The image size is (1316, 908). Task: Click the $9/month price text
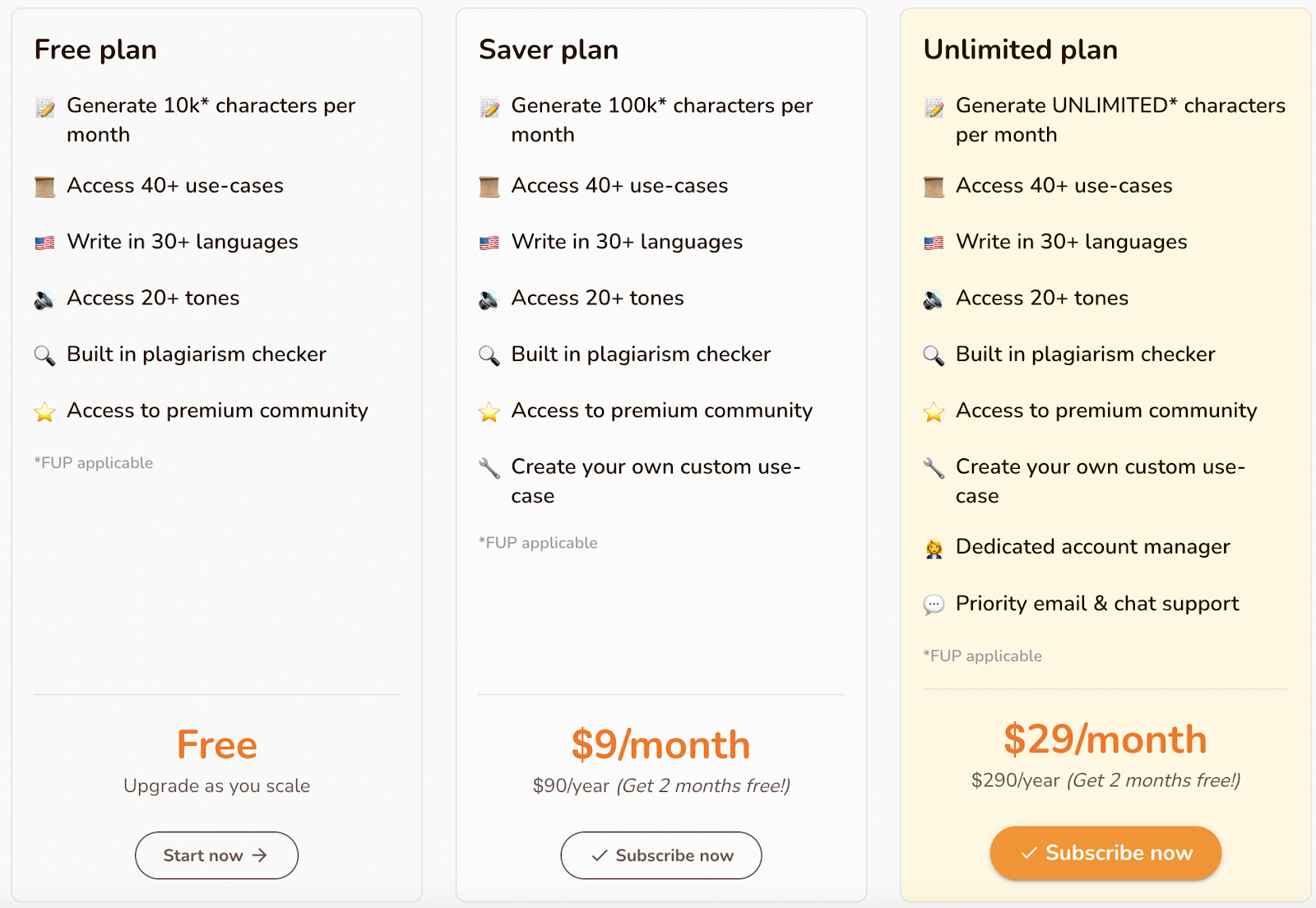[x=660, y=744]
